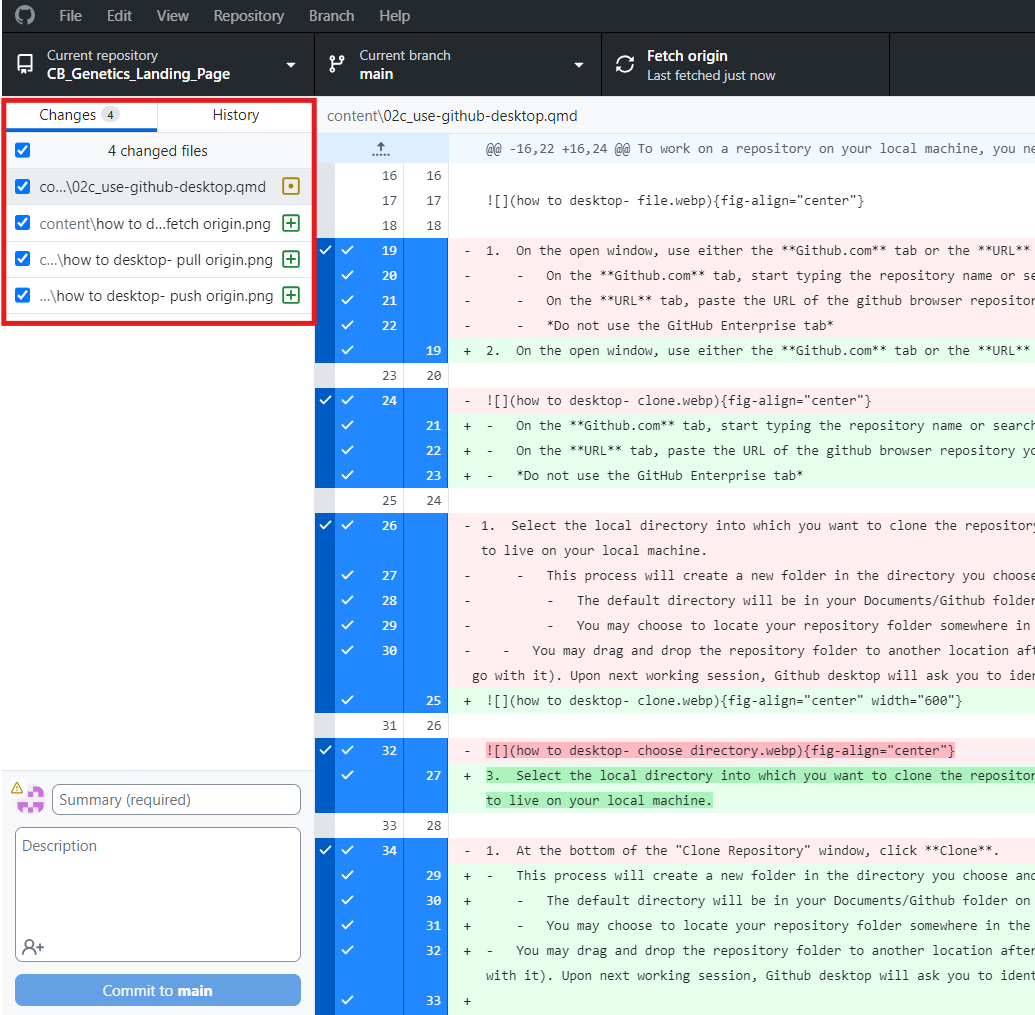Click the Last fetched just now text
Image resolution: width=1035 pixels, height=1015 pixels.
click(711, 76)
